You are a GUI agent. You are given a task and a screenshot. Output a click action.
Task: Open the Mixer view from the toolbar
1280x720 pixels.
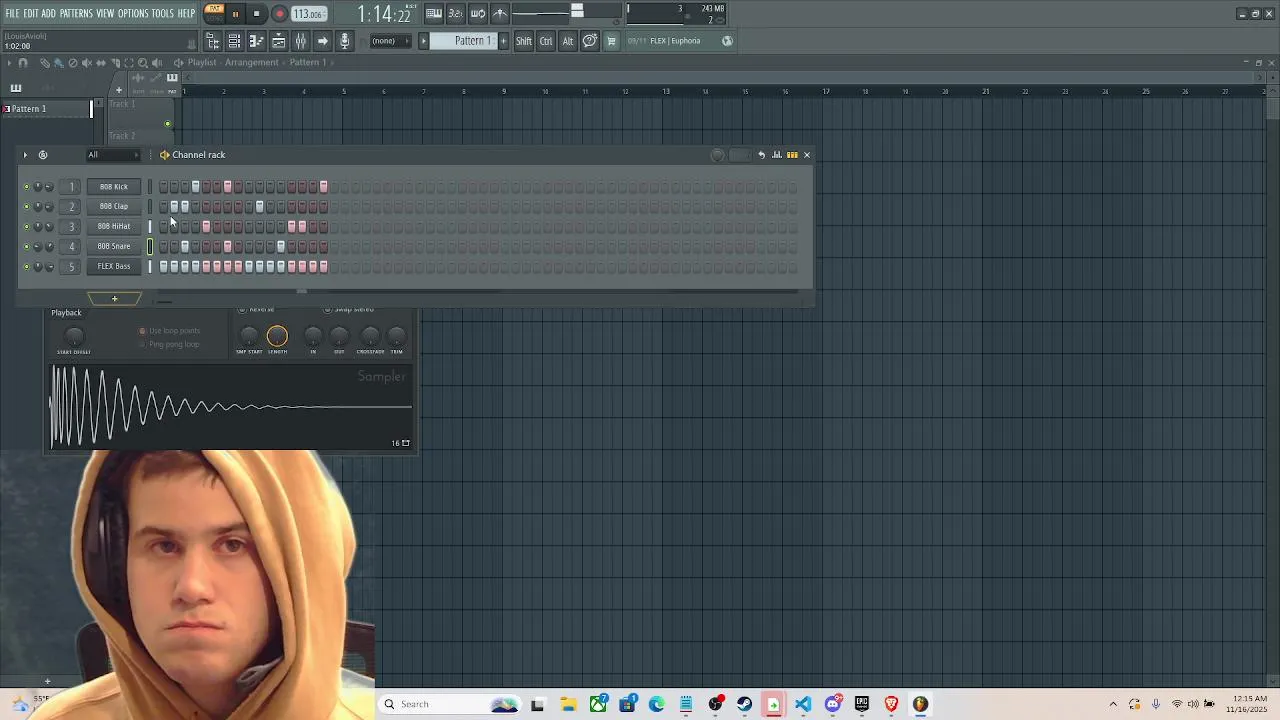(x=300, y=41)
